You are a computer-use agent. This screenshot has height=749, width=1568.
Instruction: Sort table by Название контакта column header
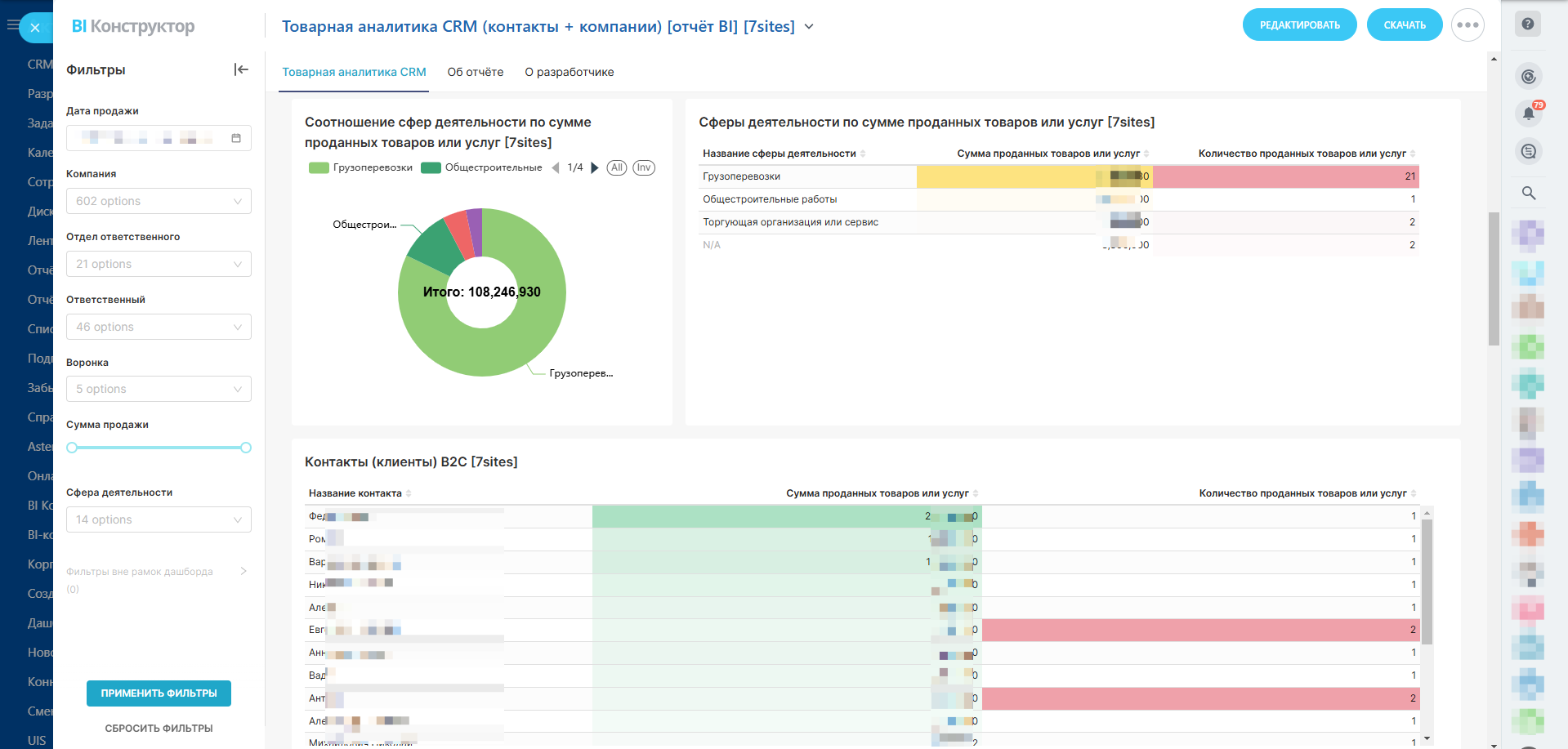(355, 493)
